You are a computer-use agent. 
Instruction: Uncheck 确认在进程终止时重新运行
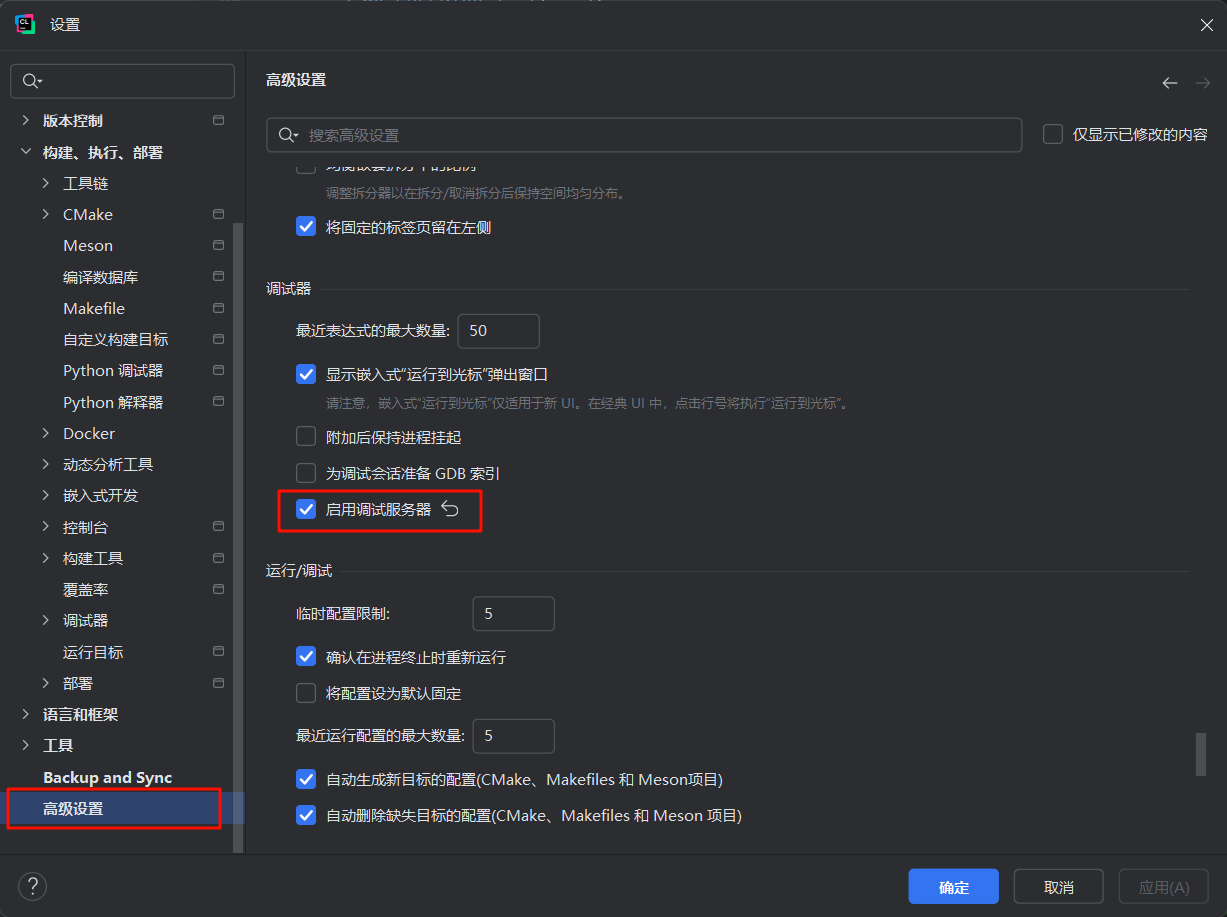pyautogui.click(x=306, y=657)
